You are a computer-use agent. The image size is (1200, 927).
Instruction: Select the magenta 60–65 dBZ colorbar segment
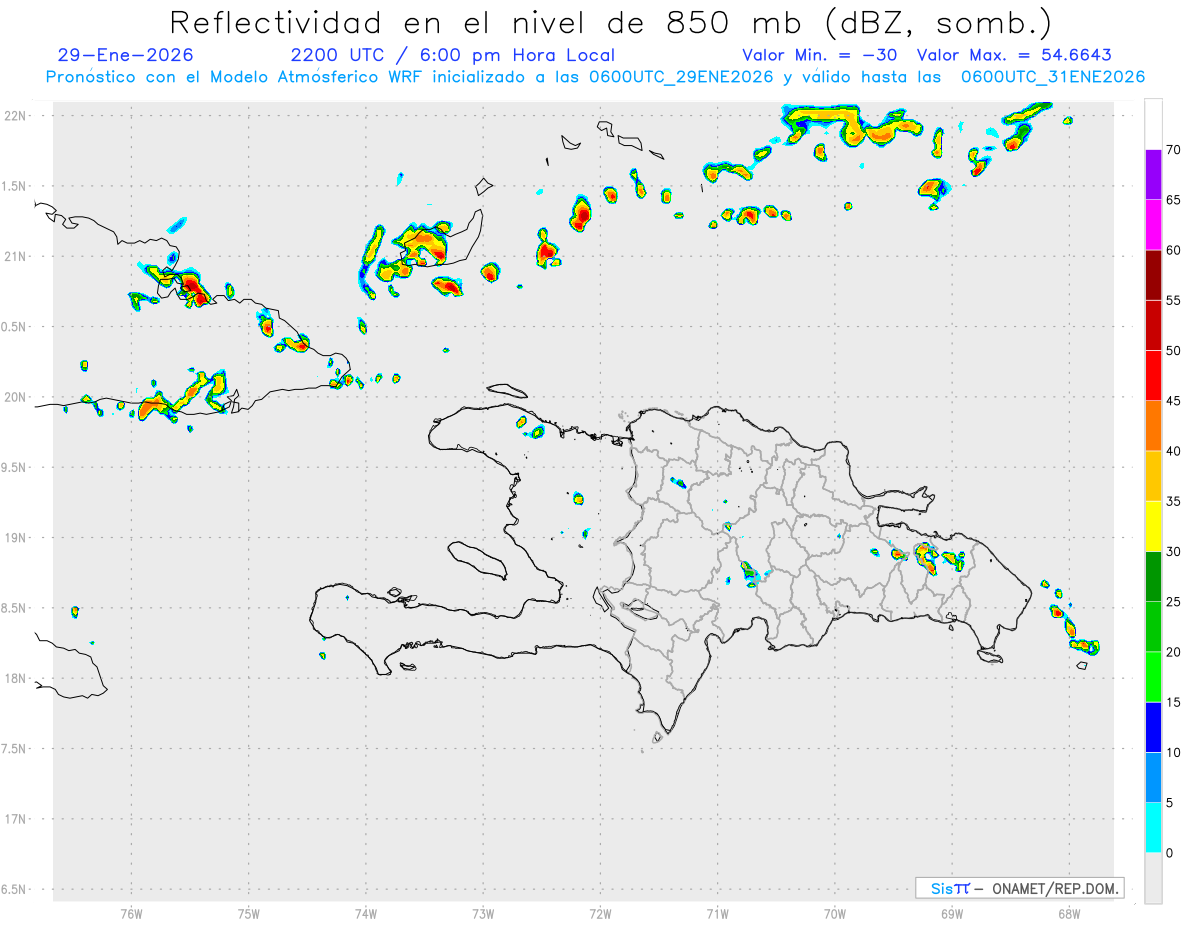pyautogui.click(x=1153, y=225)
